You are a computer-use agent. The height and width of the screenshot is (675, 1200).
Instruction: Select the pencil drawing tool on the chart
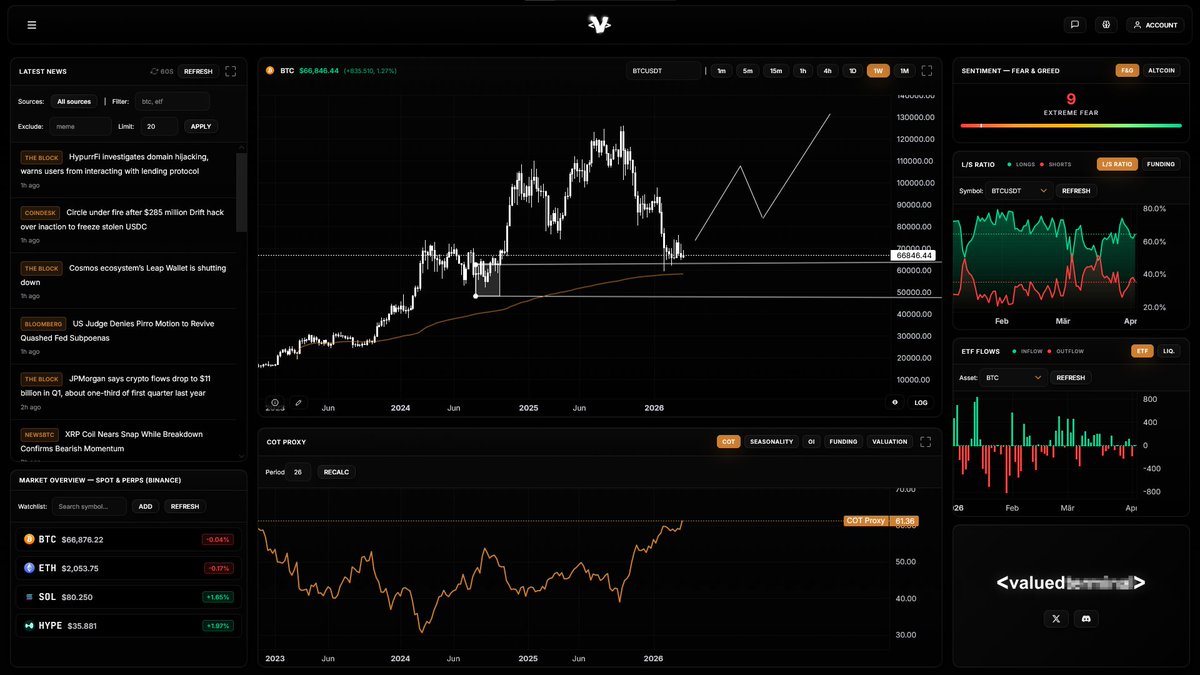tap(298, 403)
